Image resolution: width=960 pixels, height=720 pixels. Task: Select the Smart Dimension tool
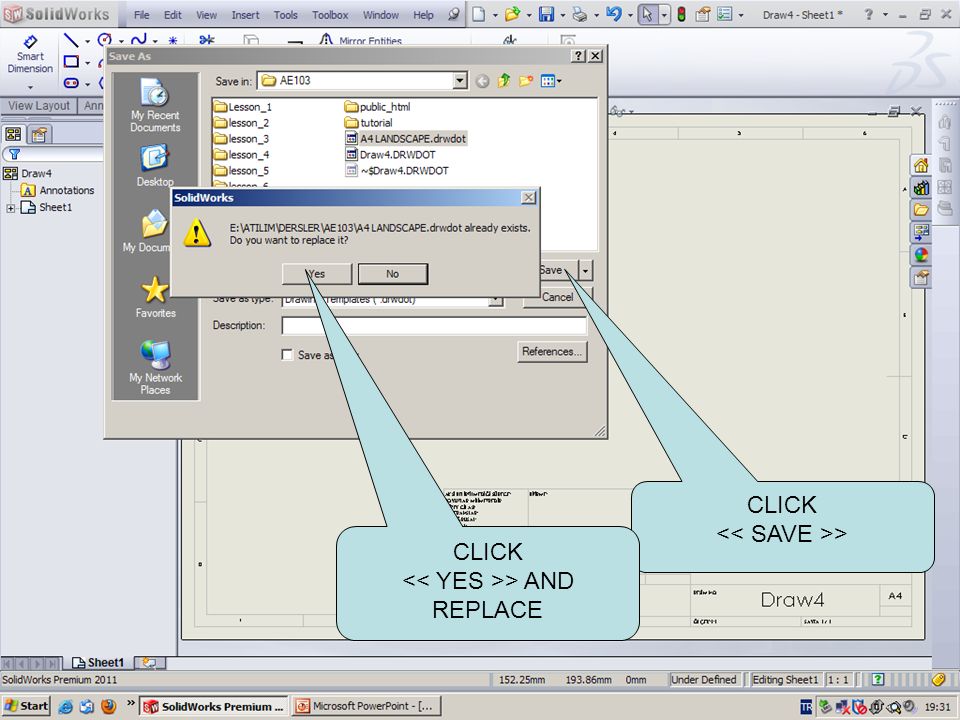click(x=30, y=54)
